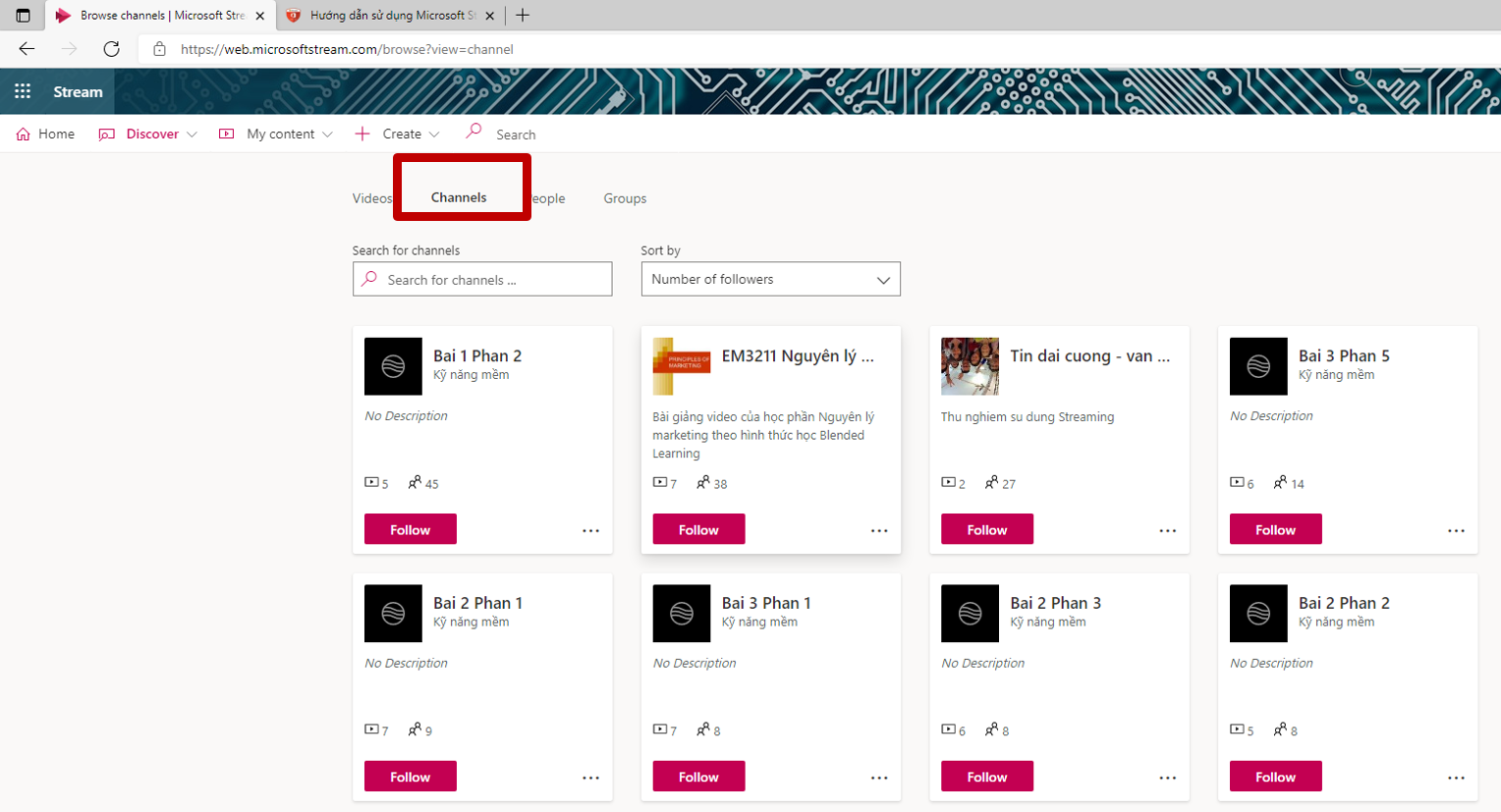
Task: Open the Sort by Number of followers dropdown
Action: tap(770, 280)
